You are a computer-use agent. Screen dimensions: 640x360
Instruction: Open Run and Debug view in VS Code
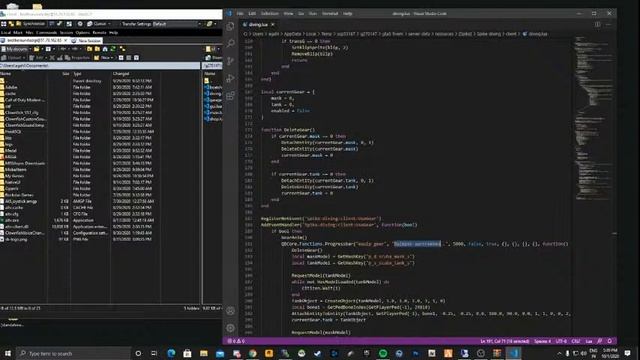(231, 78)
